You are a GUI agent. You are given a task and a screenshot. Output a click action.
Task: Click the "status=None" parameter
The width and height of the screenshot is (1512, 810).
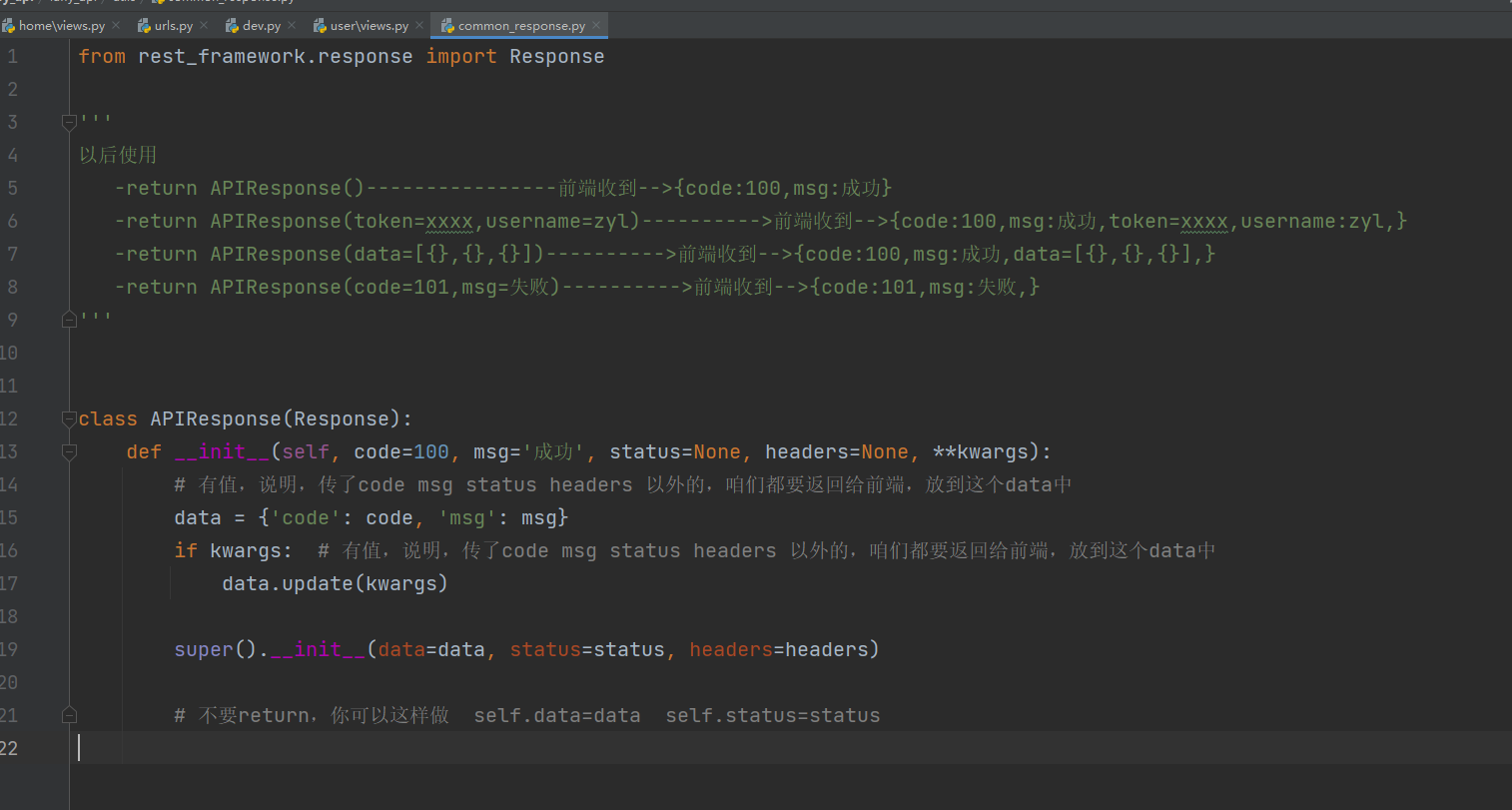pos(675,451)
